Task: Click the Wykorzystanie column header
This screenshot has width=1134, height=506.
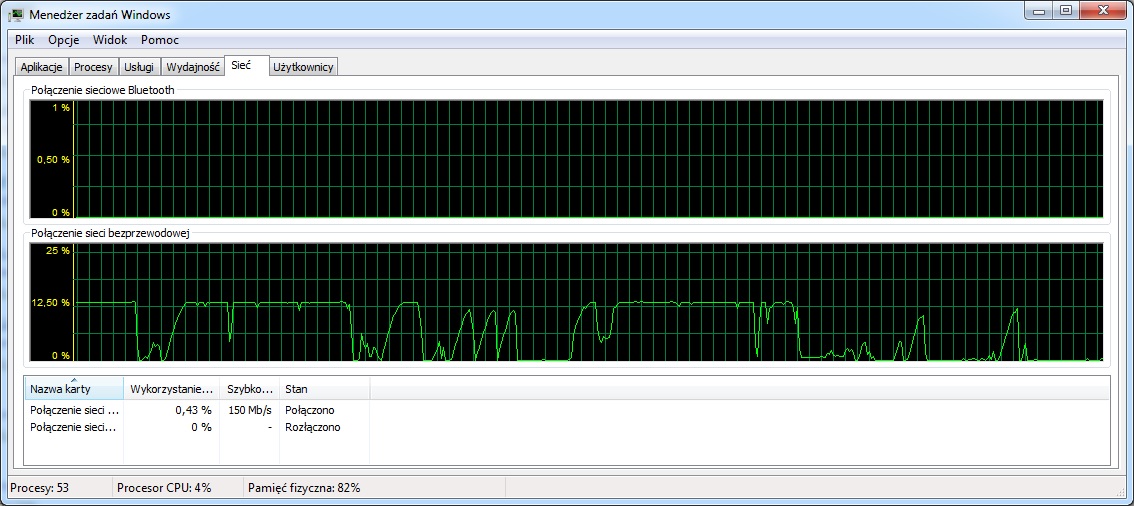Action: pyautogui.click(x=171, y=389)
